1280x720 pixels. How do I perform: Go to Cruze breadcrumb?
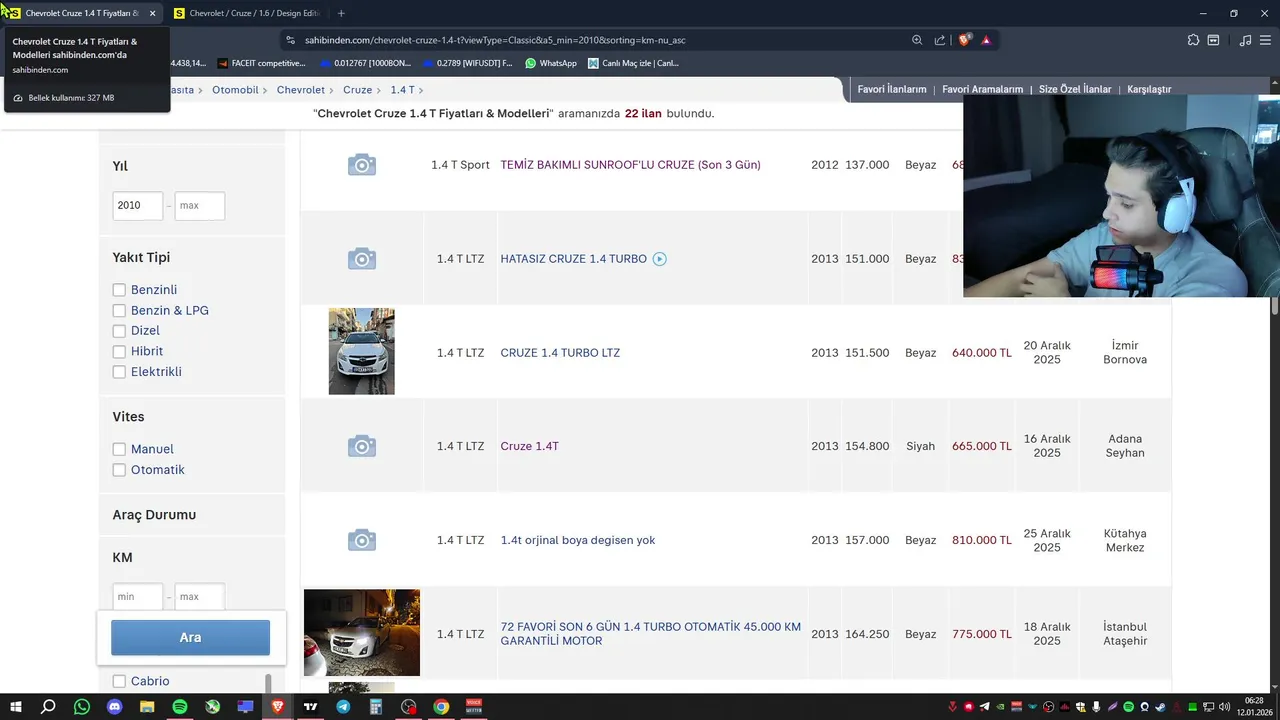click(x=357, y=90)
